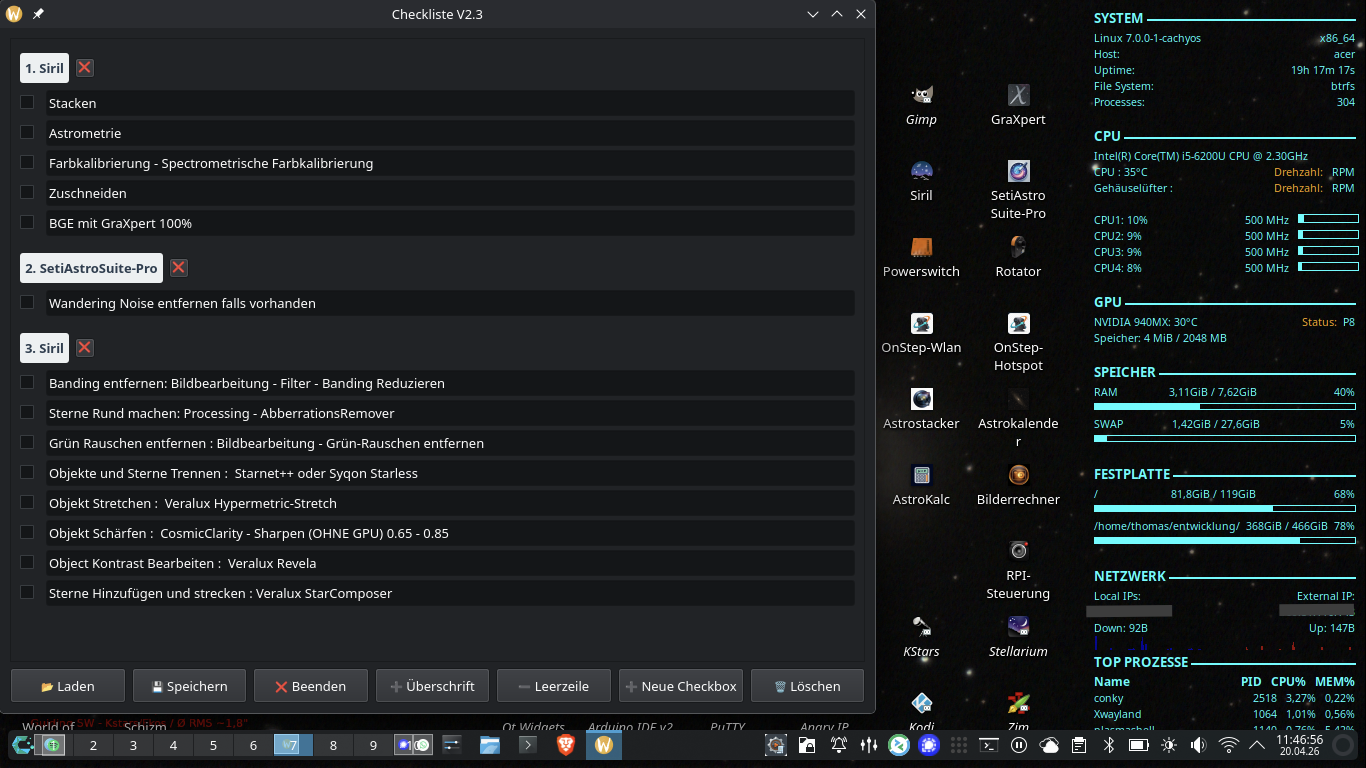Expand the hidden system tray icons arrow

1257,745
